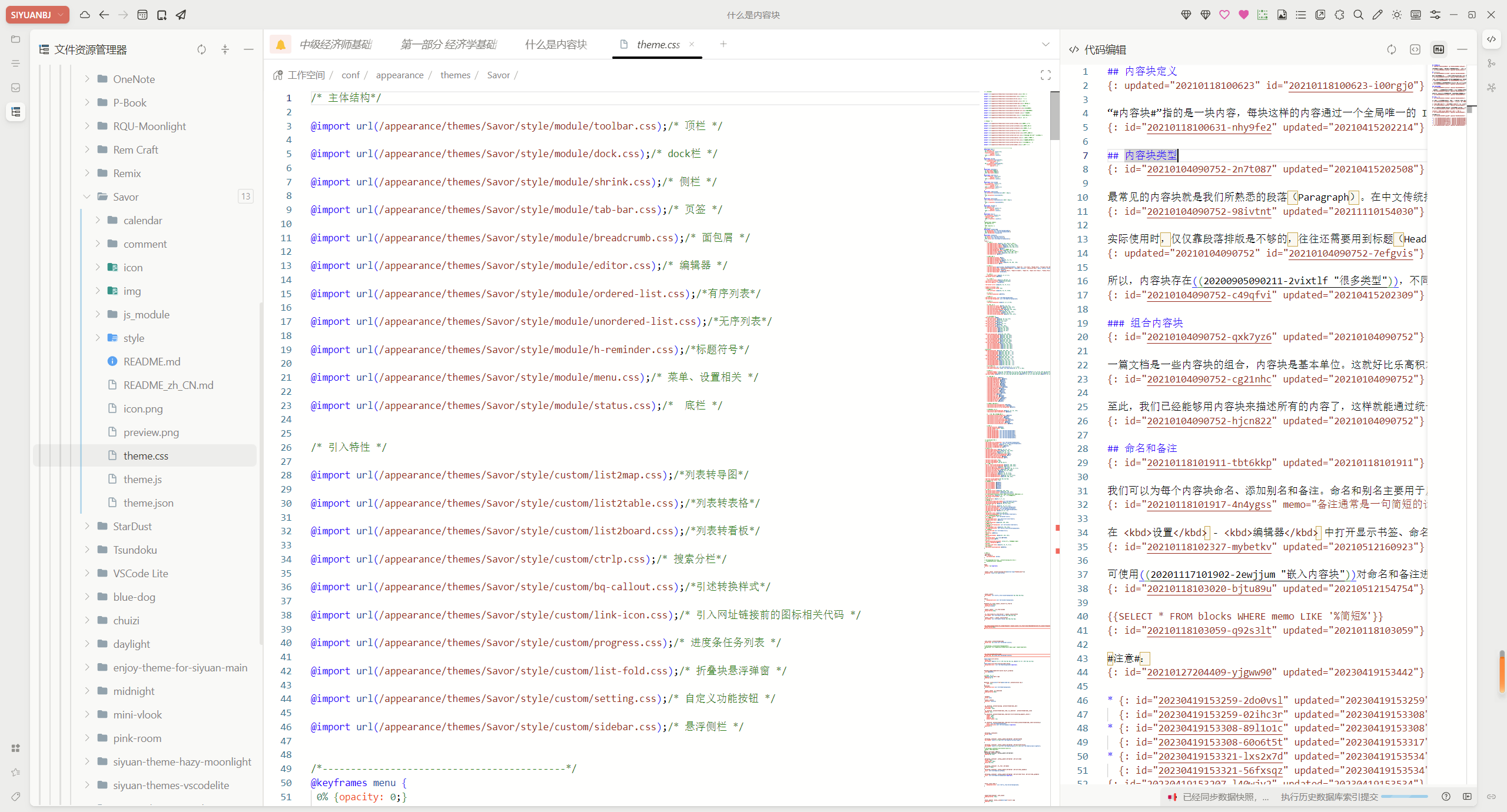
Task: Collapse the Savor folder
Action: tap(87, 197)
